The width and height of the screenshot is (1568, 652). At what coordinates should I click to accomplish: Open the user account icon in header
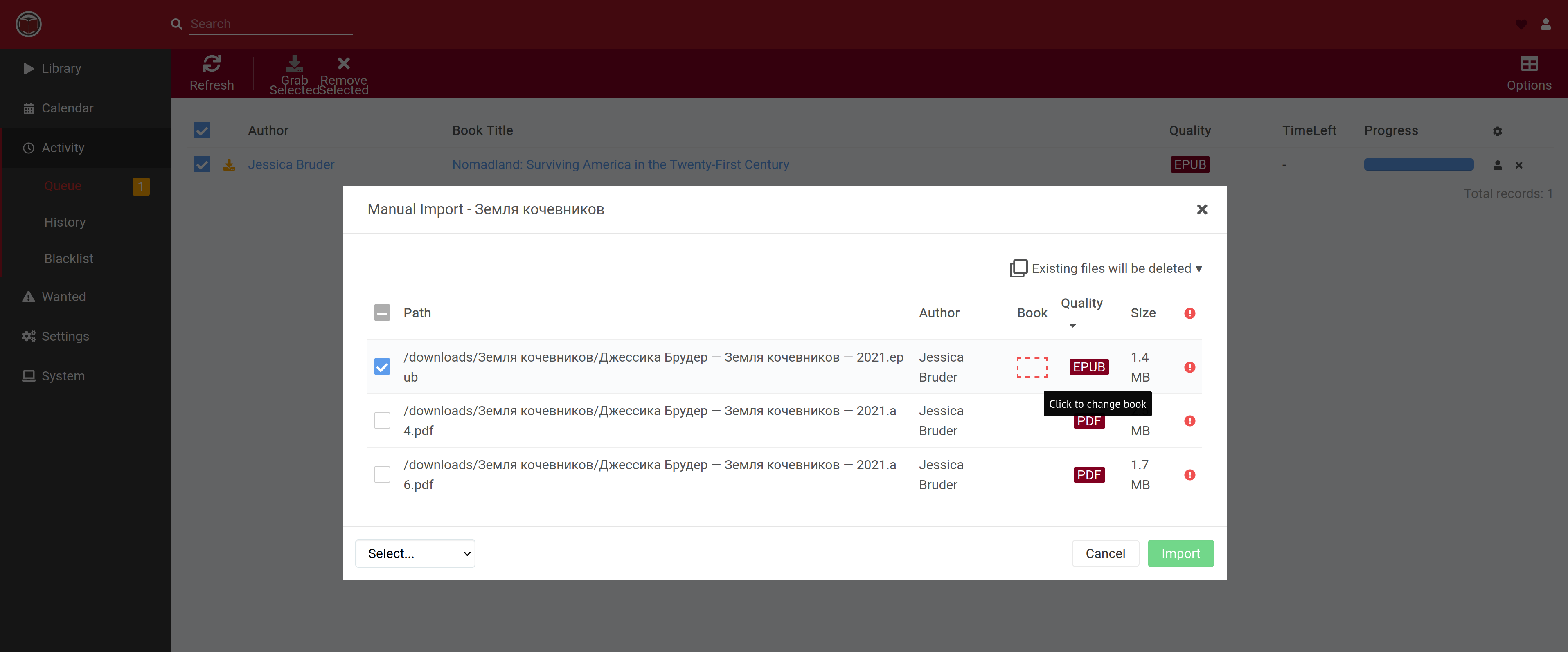tap(1545, 24)
